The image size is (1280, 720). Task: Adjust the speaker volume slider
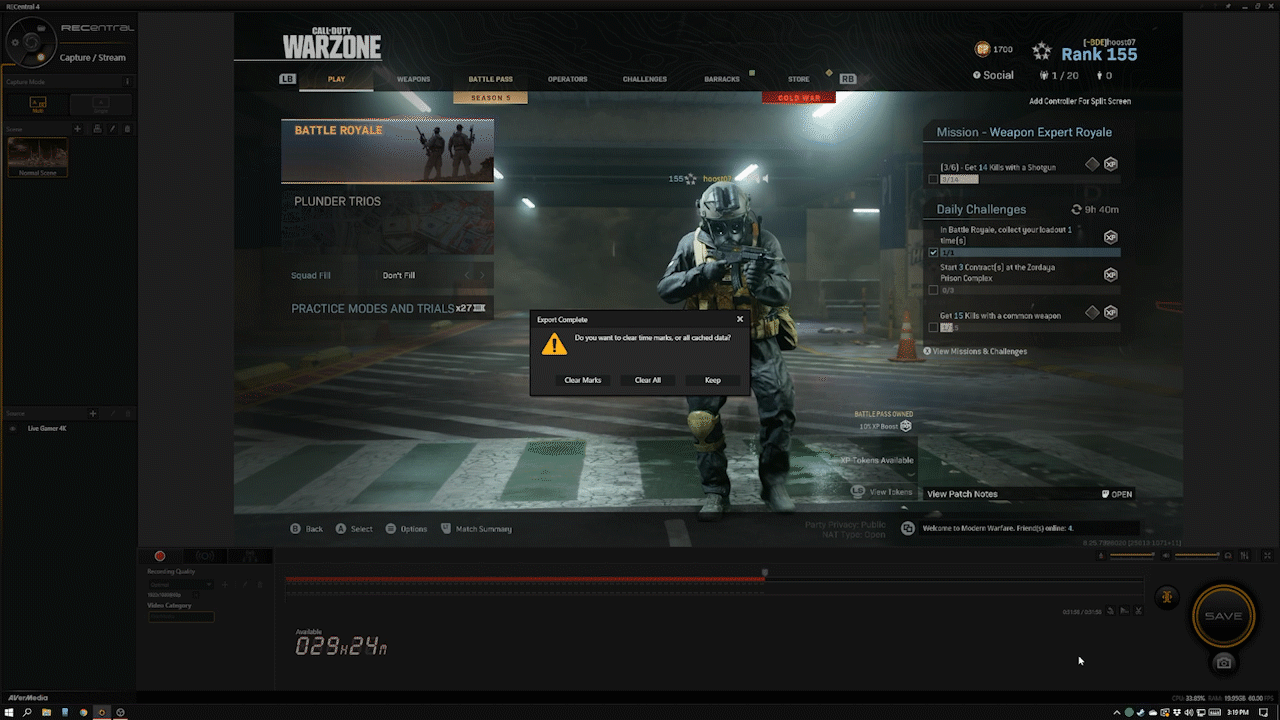tap(1197, 555)
